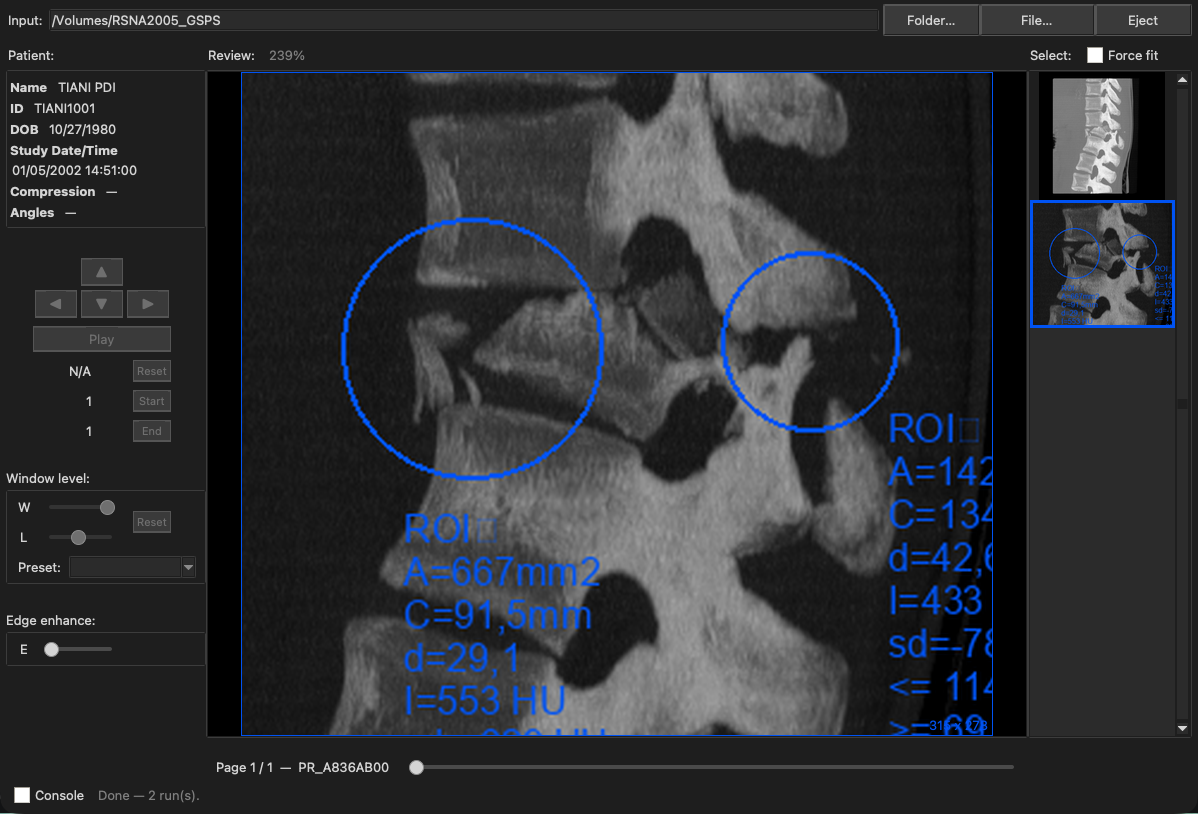Click the left arrow navigation button
Screen dimensions: 1198x814
coord(56,303)
